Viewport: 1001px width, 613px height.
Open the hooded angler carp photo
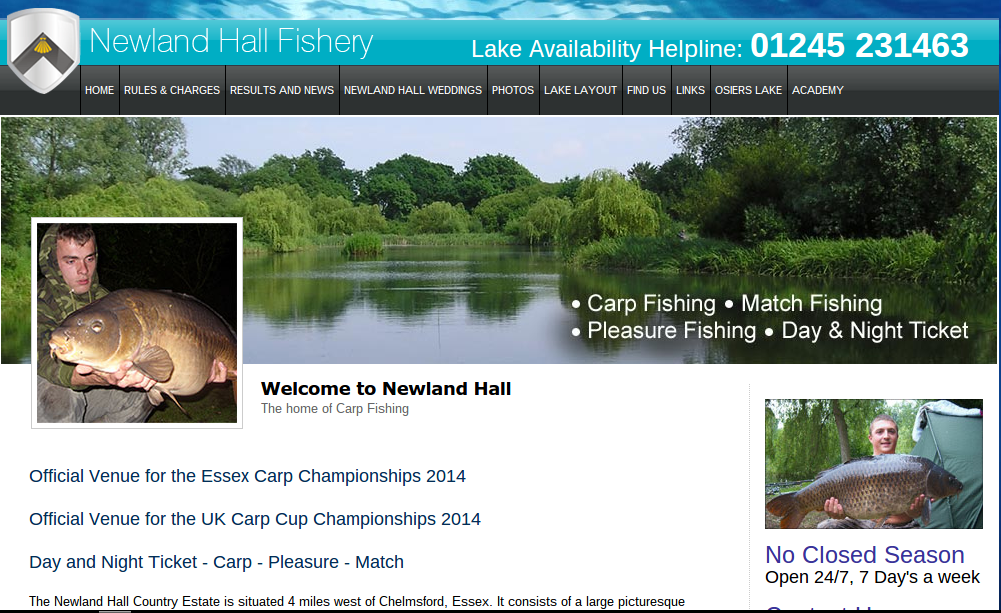tap(137, 322)
